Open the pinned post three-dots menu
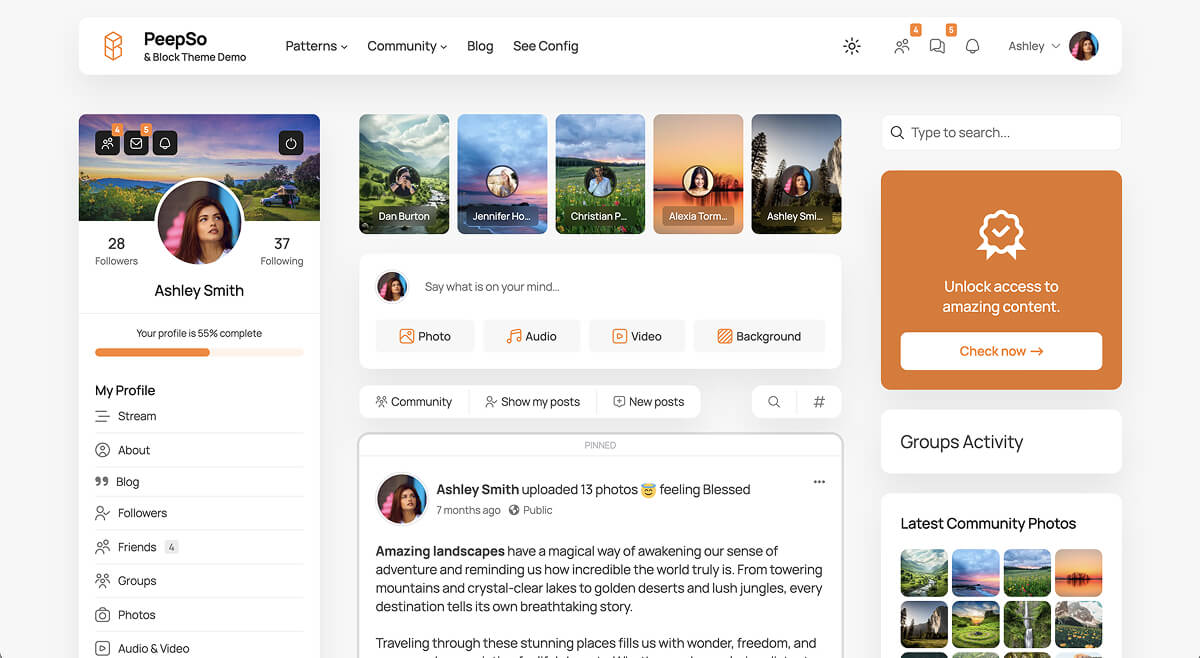This screenshot has height=658, width=1200. click(819, 482)
